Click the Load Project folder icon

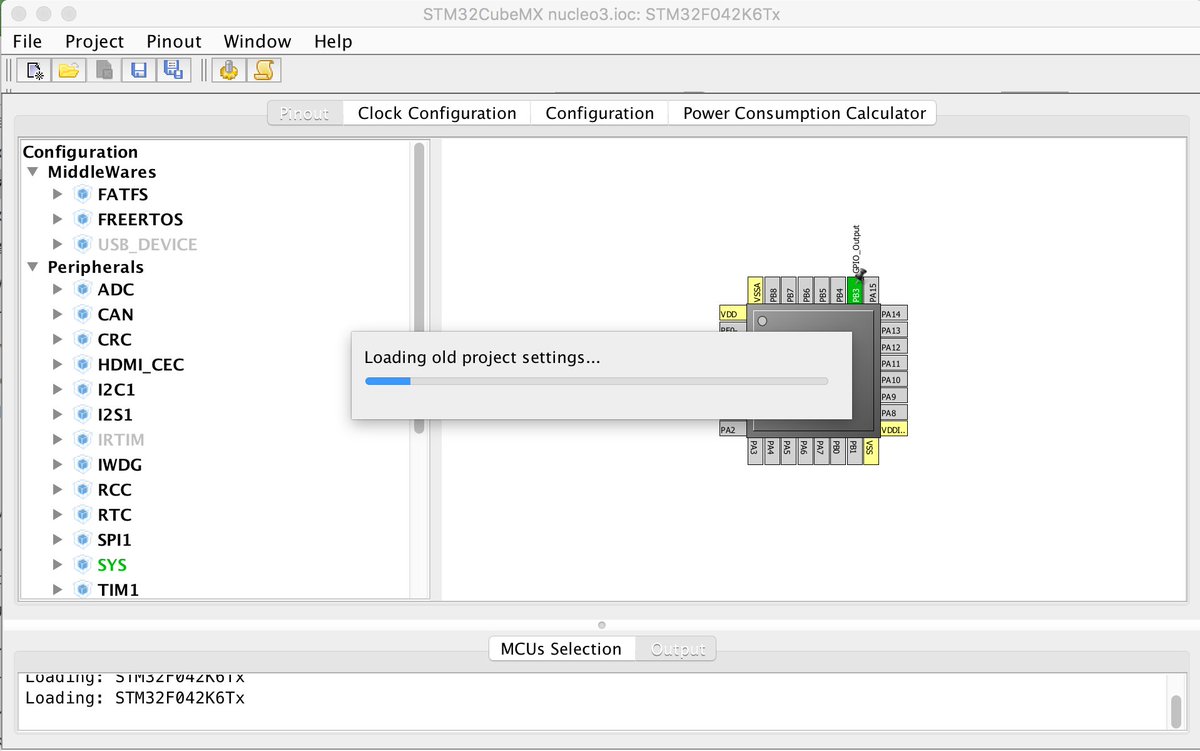coord(69,70)
